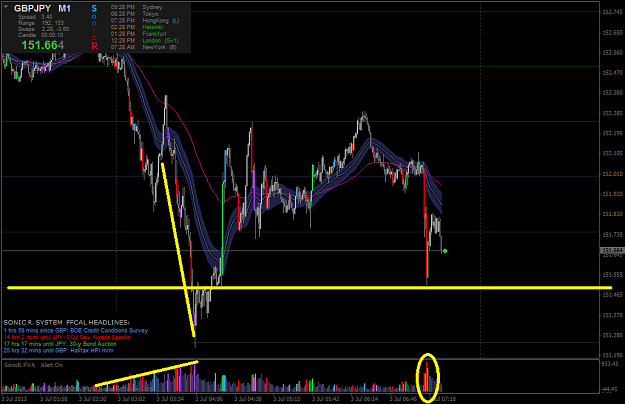Image resolution: width=625 pixels, height=404 pixels.
Task: Click SONIC R. SYSTEM FFCAL HEADLINES title
Action: 66,322
